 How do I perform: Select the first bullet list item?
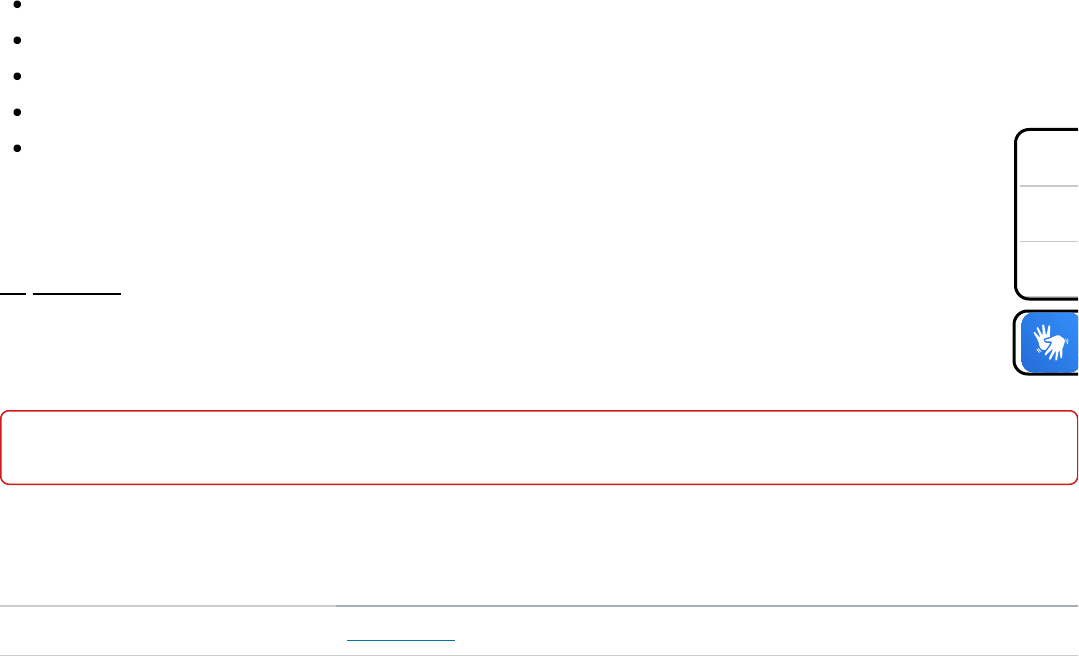click(x=17, y=5)
